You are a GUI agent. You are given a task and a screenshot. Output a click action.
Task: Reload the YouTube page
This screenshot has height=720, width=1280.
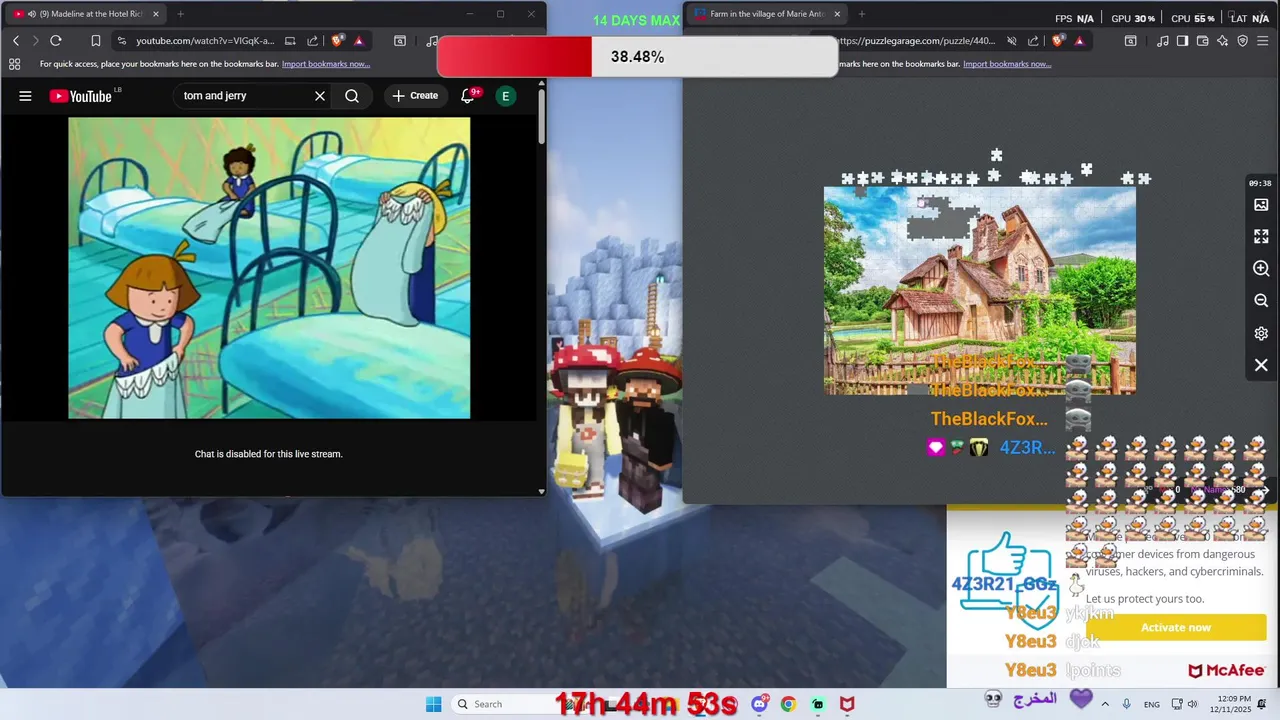(x=56, y=41)
